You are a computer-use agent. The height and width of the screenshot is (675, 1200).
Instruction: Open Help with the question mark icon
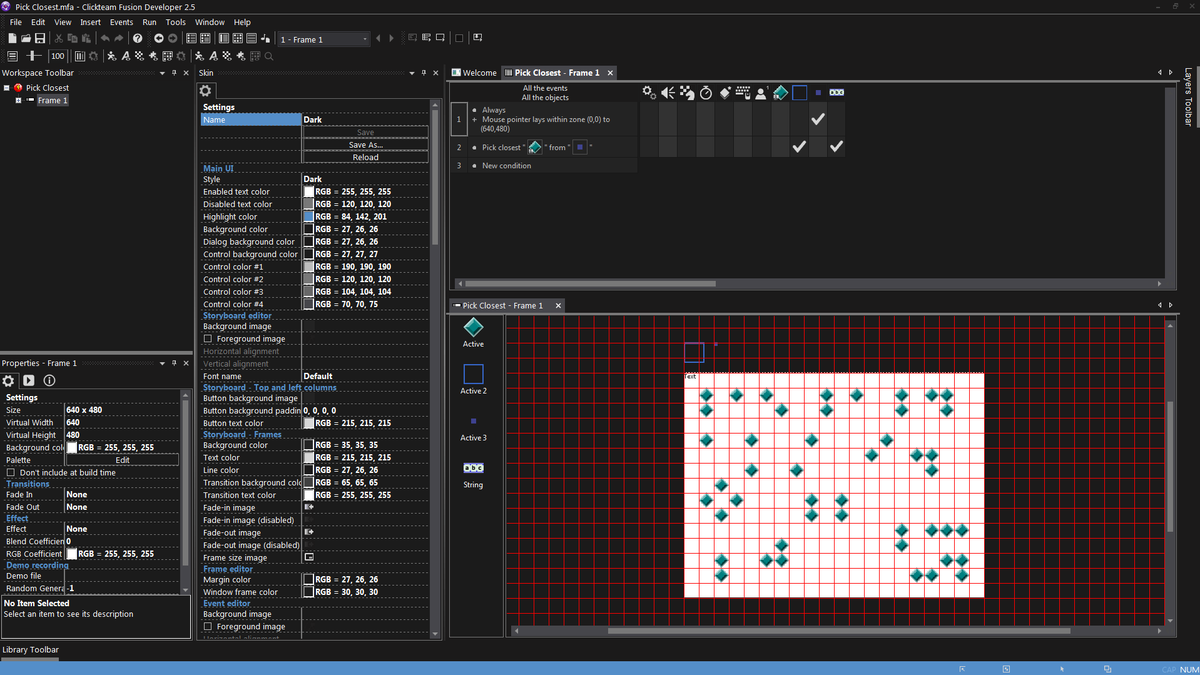click(x=138, y=38)
